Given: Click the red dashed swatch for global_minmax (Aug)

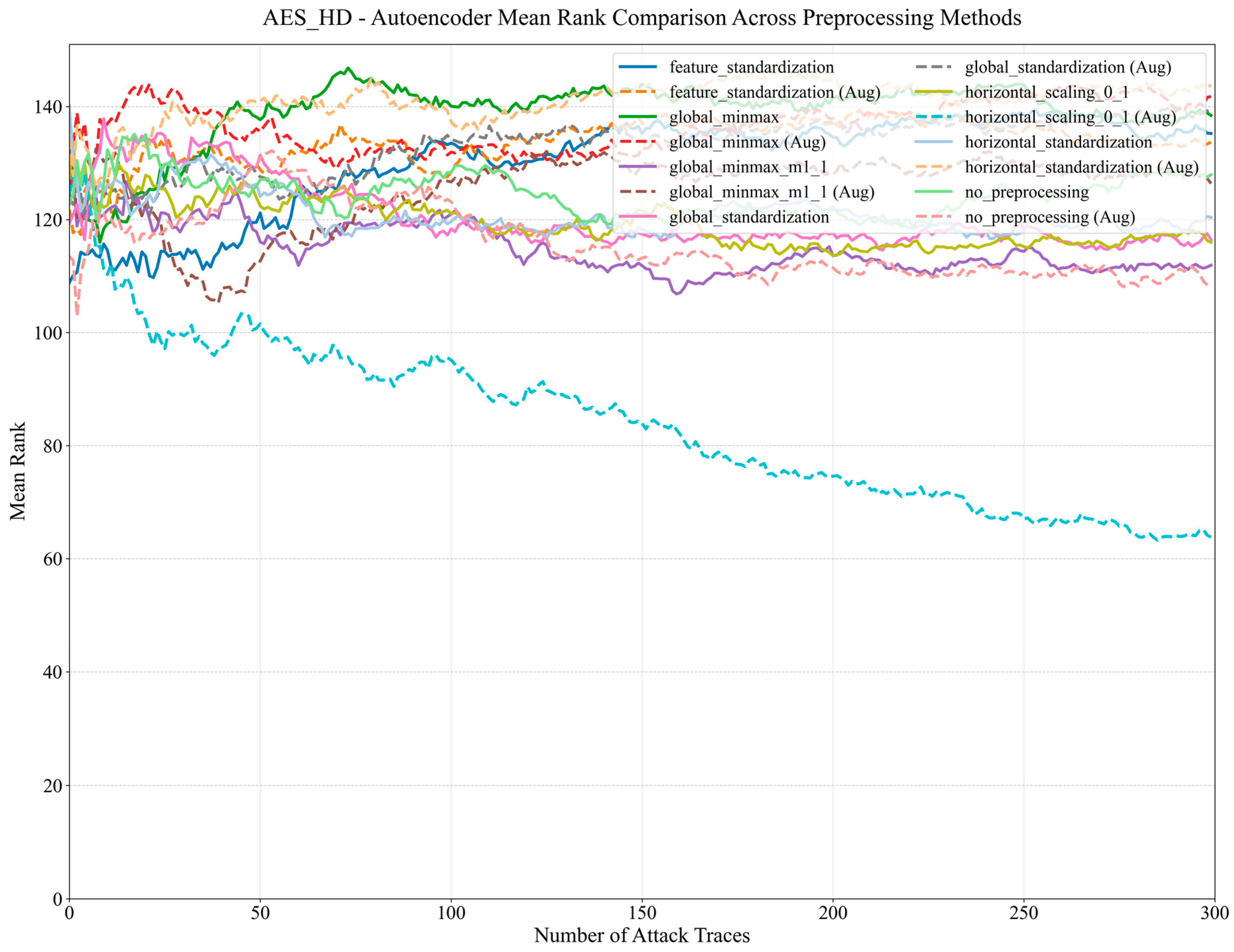Looking at the screenshot, I should click(x=638, y=142).
